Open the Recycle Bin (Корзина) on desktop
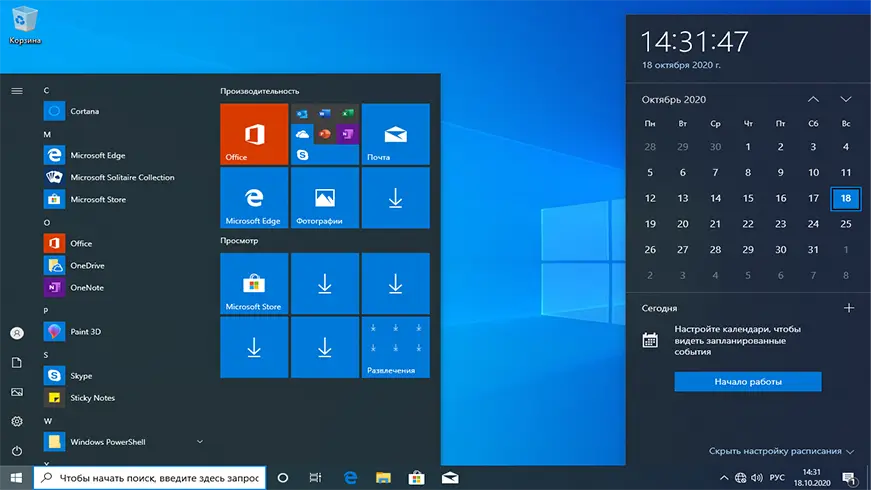This screenshot has width=871, height=490. click(24, 25)
